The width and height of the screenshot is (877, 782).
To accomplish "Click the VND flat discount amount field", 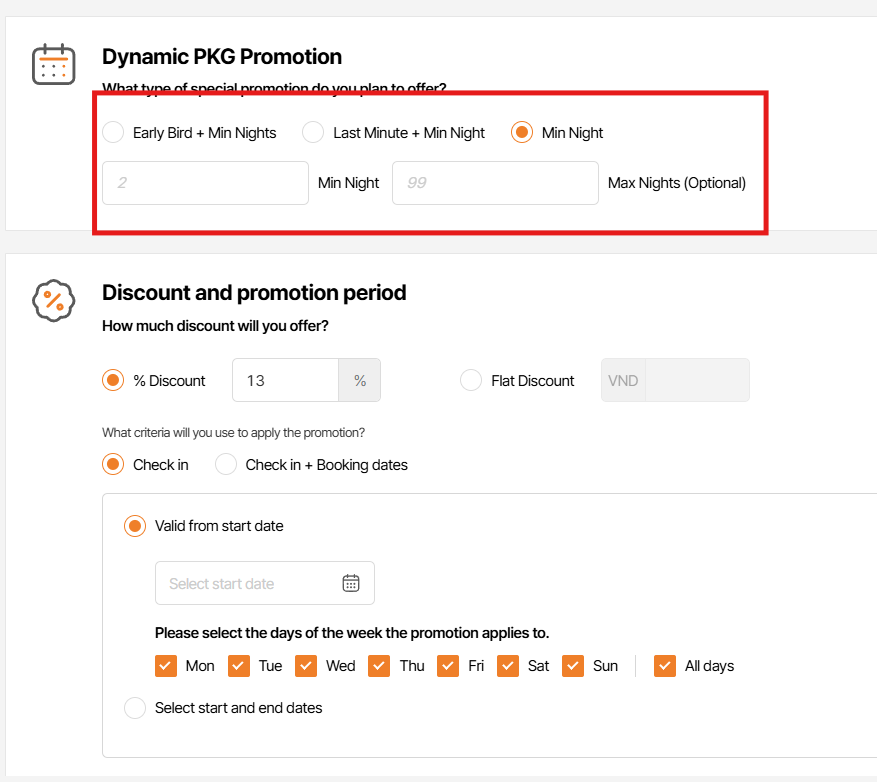I will coord(697,380).
